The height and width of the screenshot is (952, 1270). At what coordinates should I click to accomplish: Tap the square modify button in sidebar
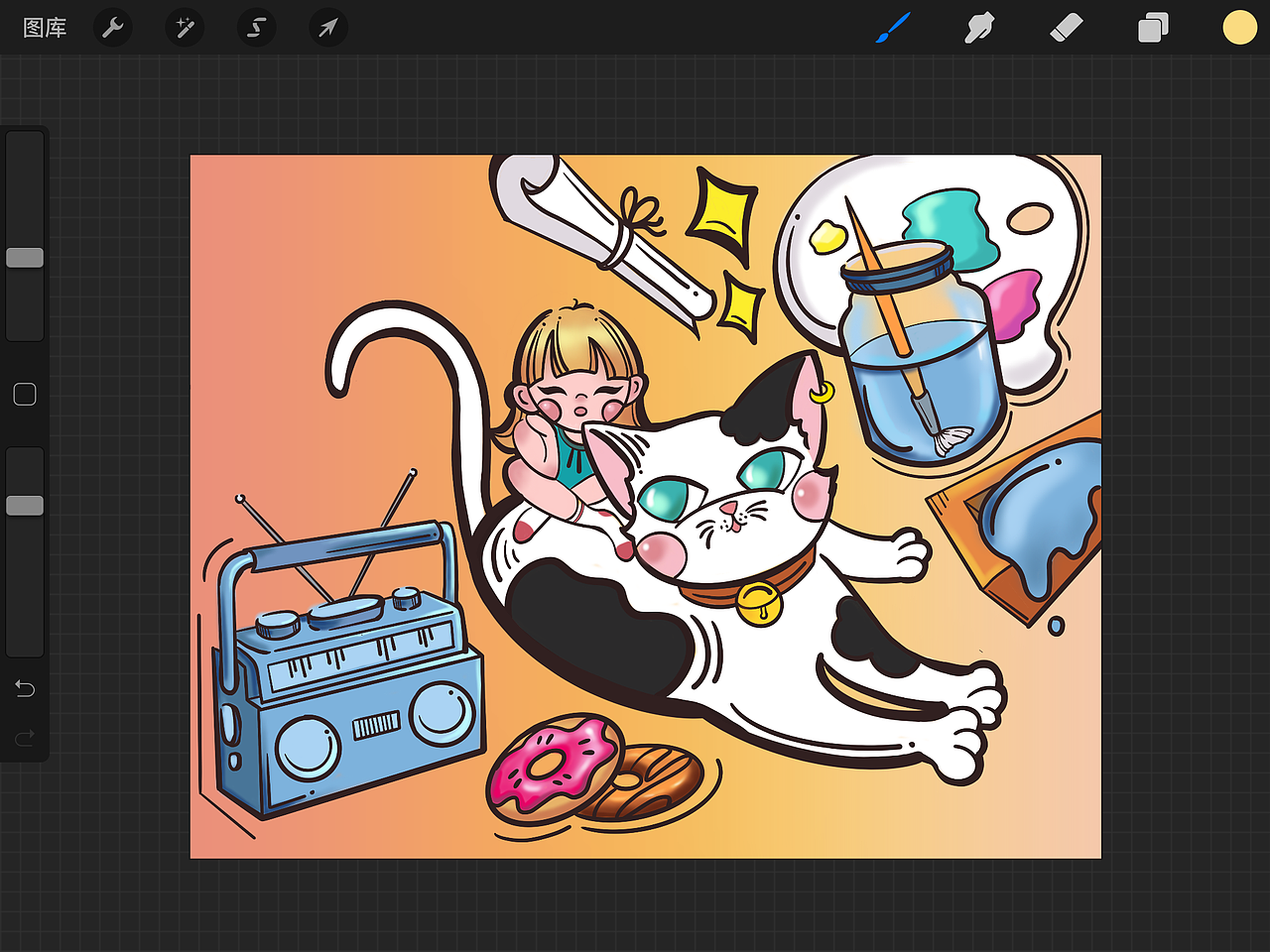[x=25, y=395]
